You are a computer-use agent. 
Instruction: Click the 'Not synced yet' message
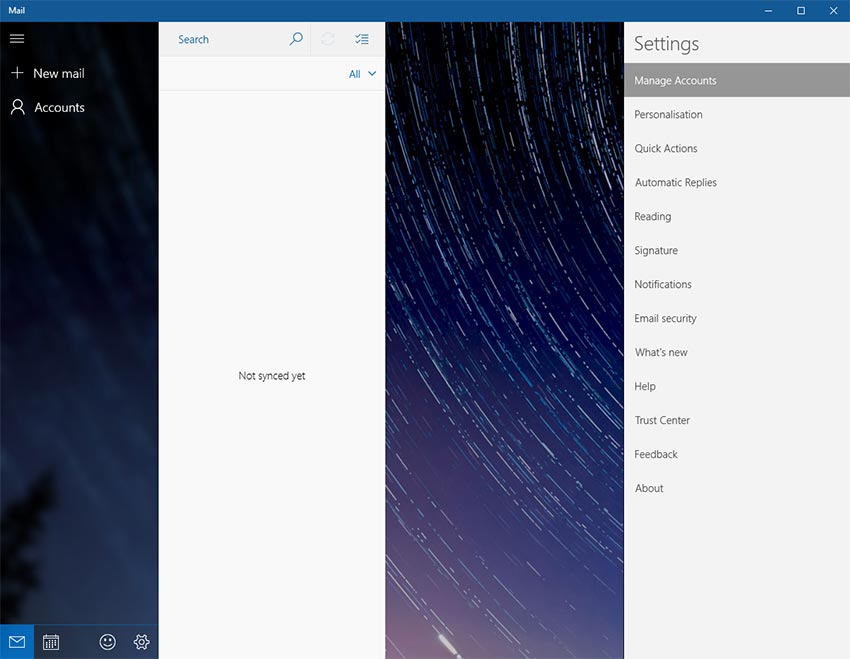click(272, 376)
